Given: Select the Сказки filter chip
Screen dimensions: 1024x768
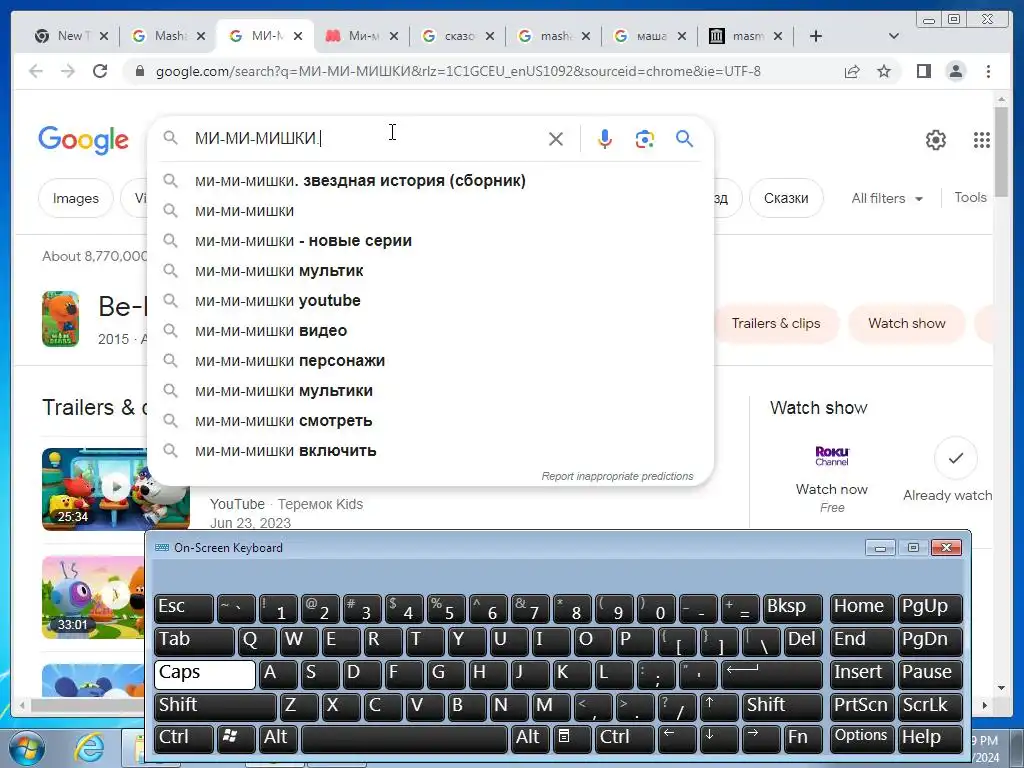Looking at the screenshot, I should pyautogui.click(x=786, y=198).
